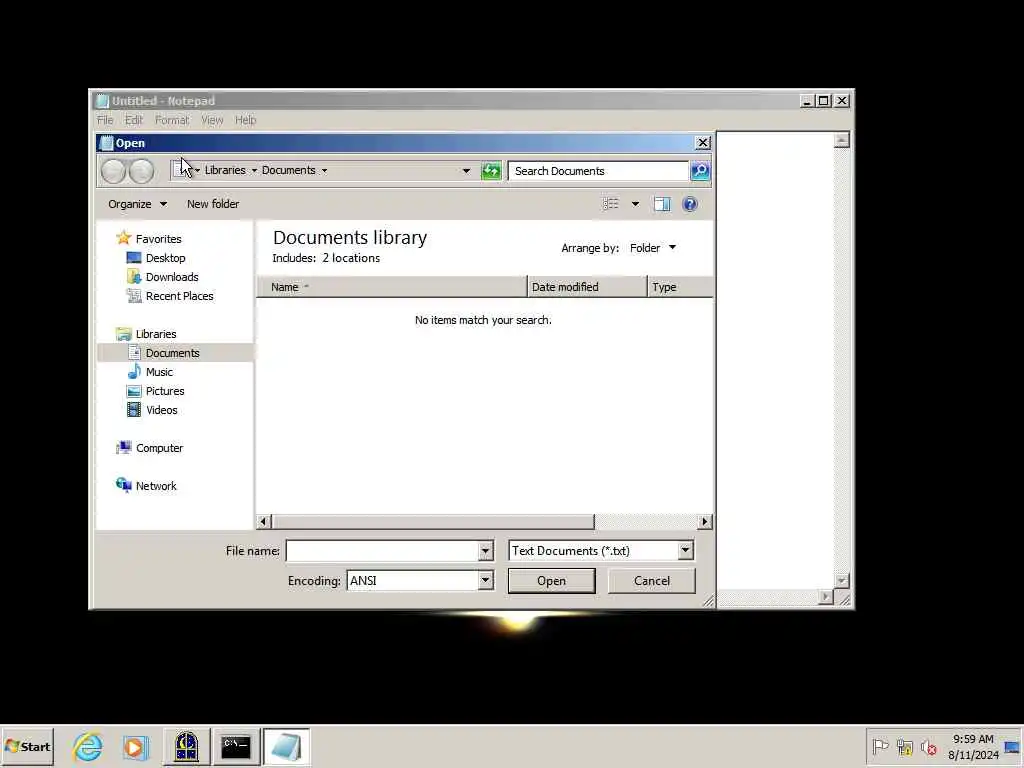The height and width of the screenshot is (768, 1024).
Task: Open command prompt taskbar icon
Action: tap(236, 746)
